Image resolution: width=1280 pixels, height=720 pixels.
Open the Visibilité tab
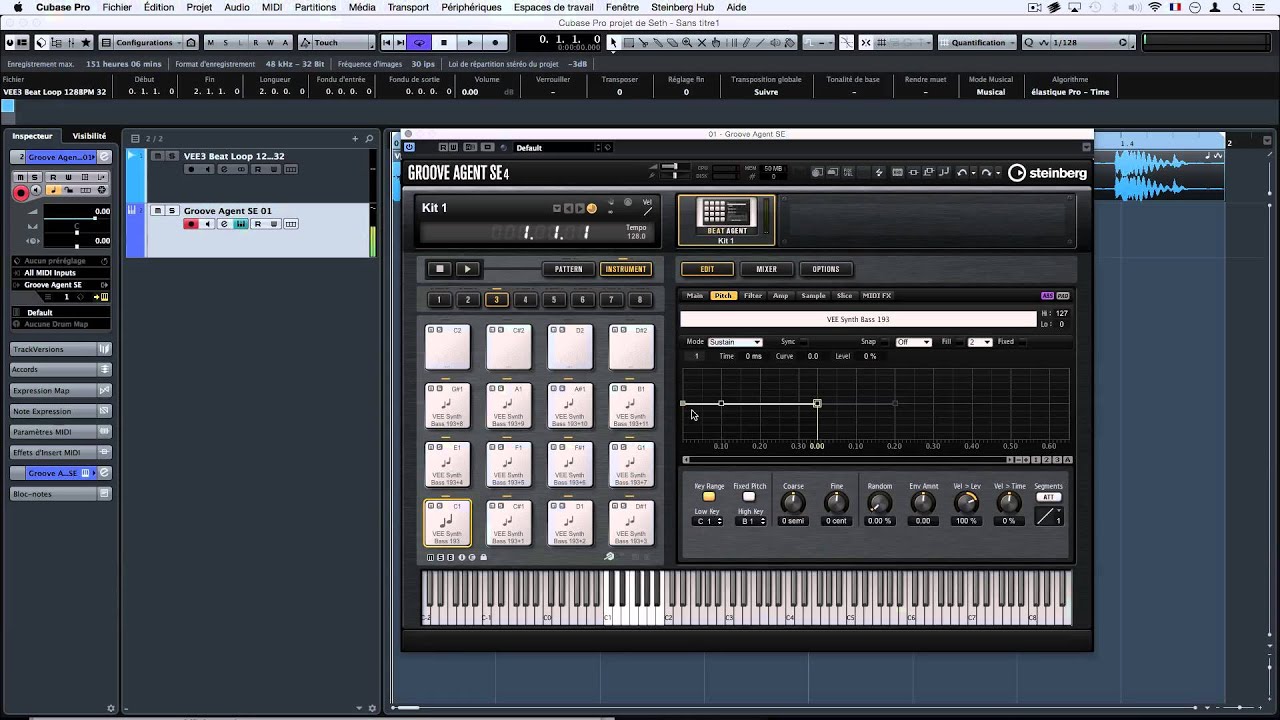pos(89,136)
